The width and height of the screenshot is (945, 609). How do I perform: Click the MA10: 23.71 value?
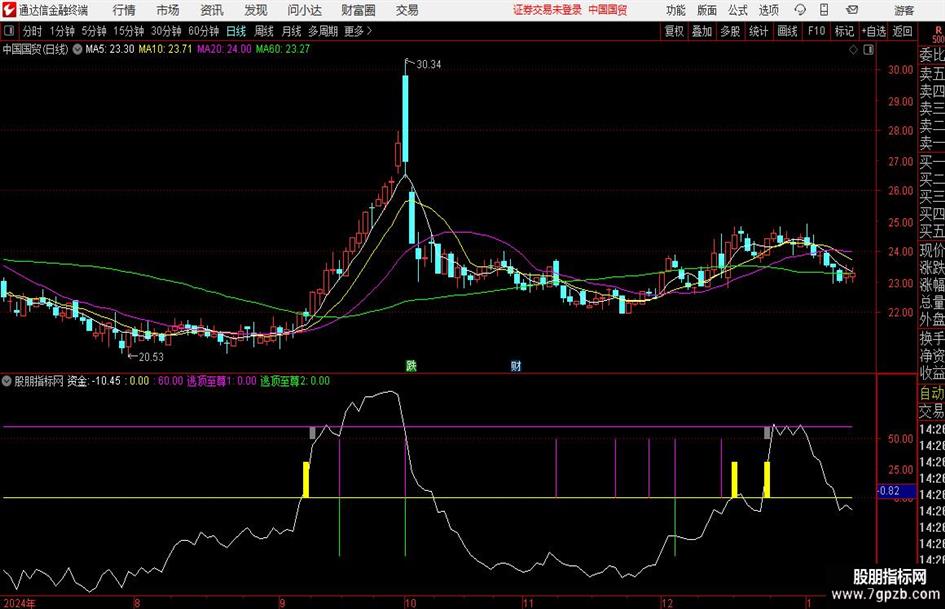[165, 49]
